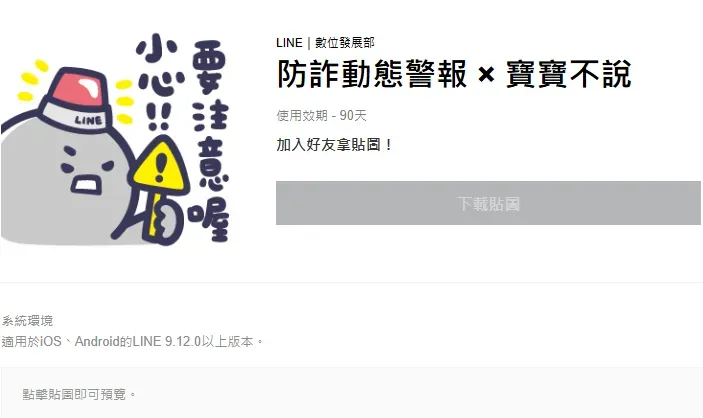Open the 數位發展部 publisher link
703x418 pixels.
click(x=344, y=43)
